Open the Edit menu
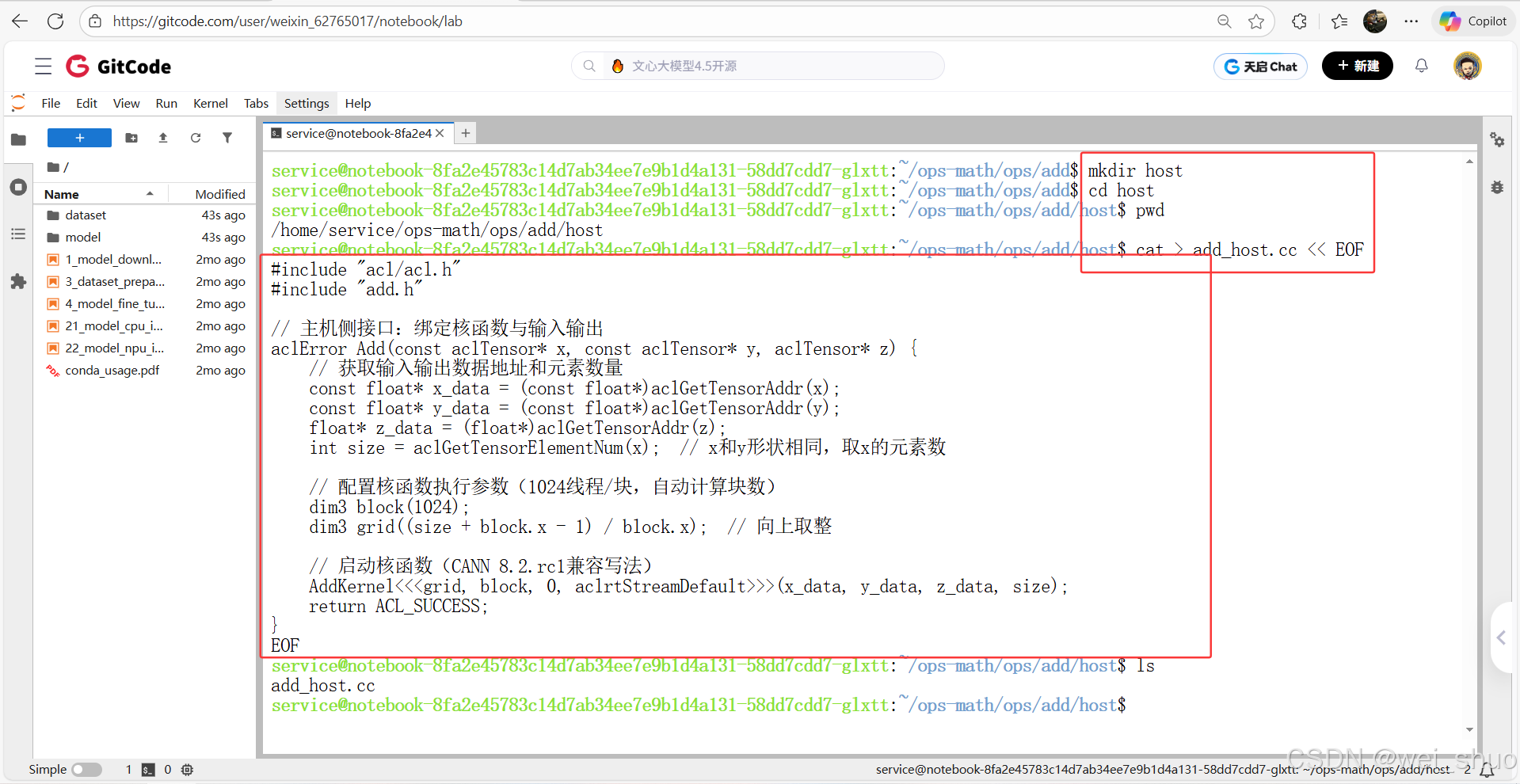 pos(86,103)
